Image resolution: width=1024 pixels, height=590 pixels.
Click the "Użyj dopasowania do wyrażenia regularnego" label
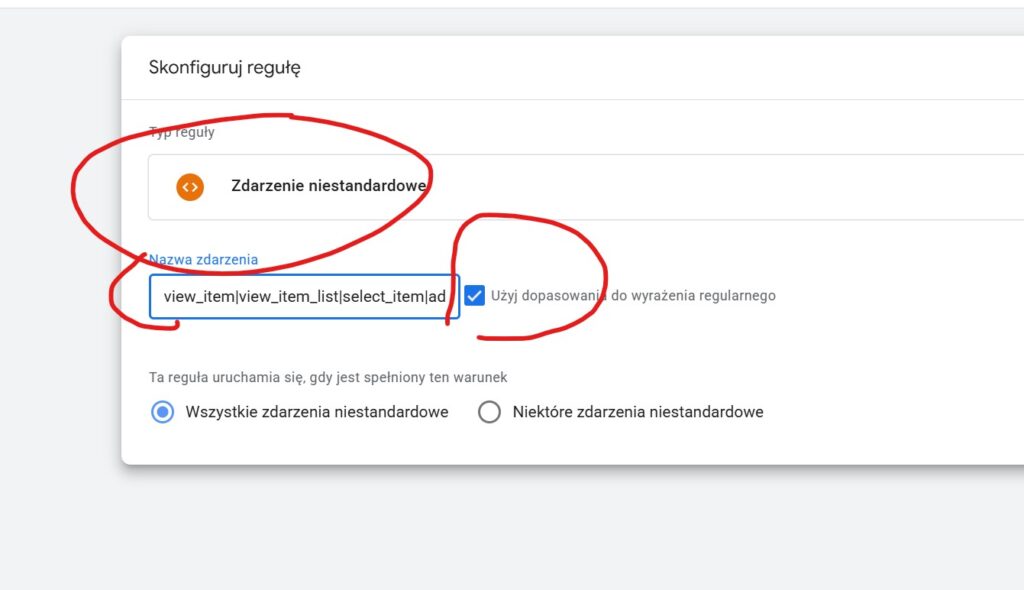coord(633,296)
